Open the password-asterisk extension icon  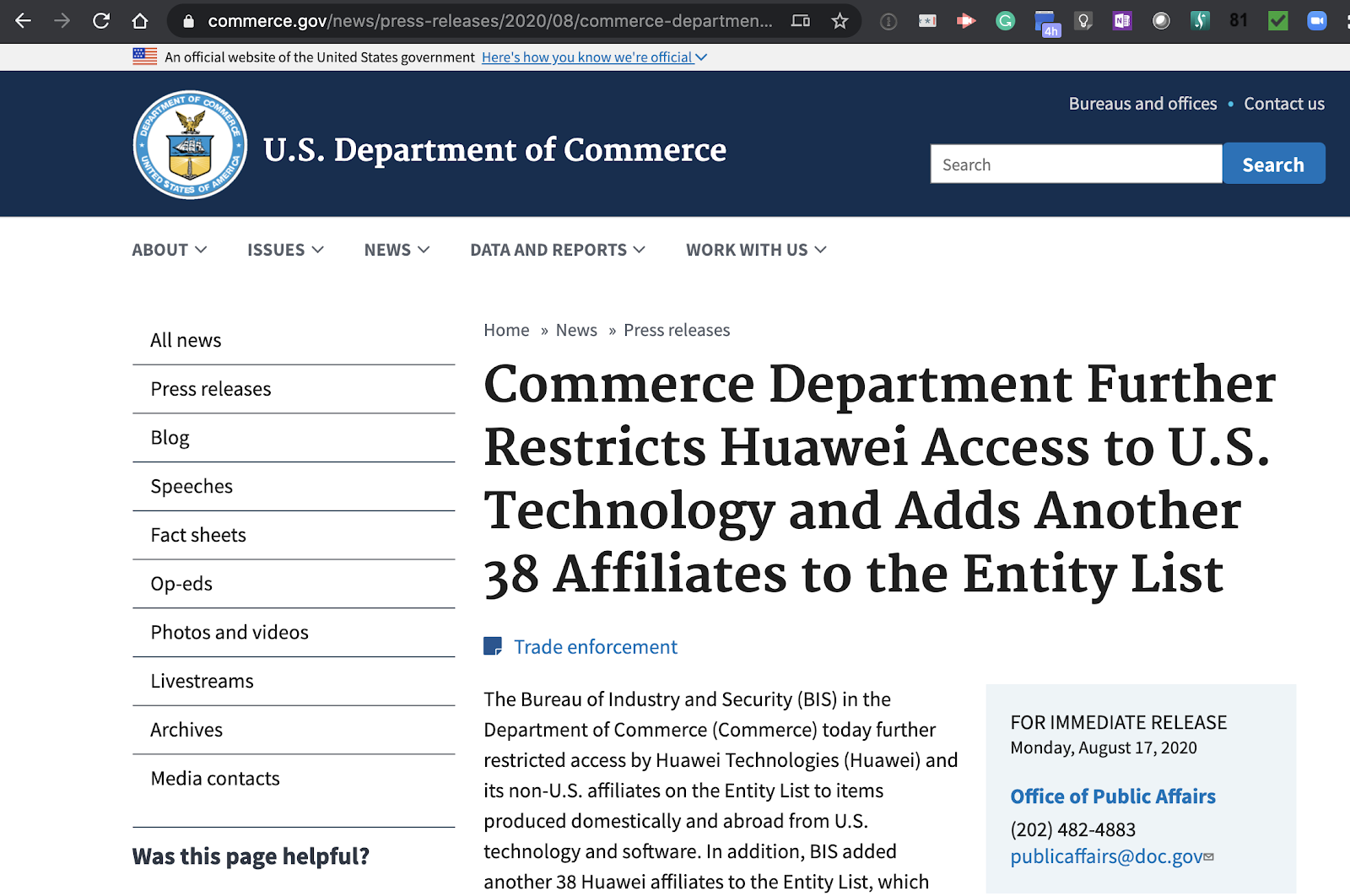point(927,21)
